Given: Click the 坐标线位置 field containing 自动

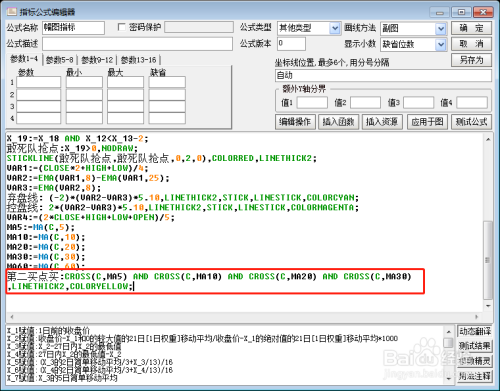Looking at the screenshot, I should (383, 75).
